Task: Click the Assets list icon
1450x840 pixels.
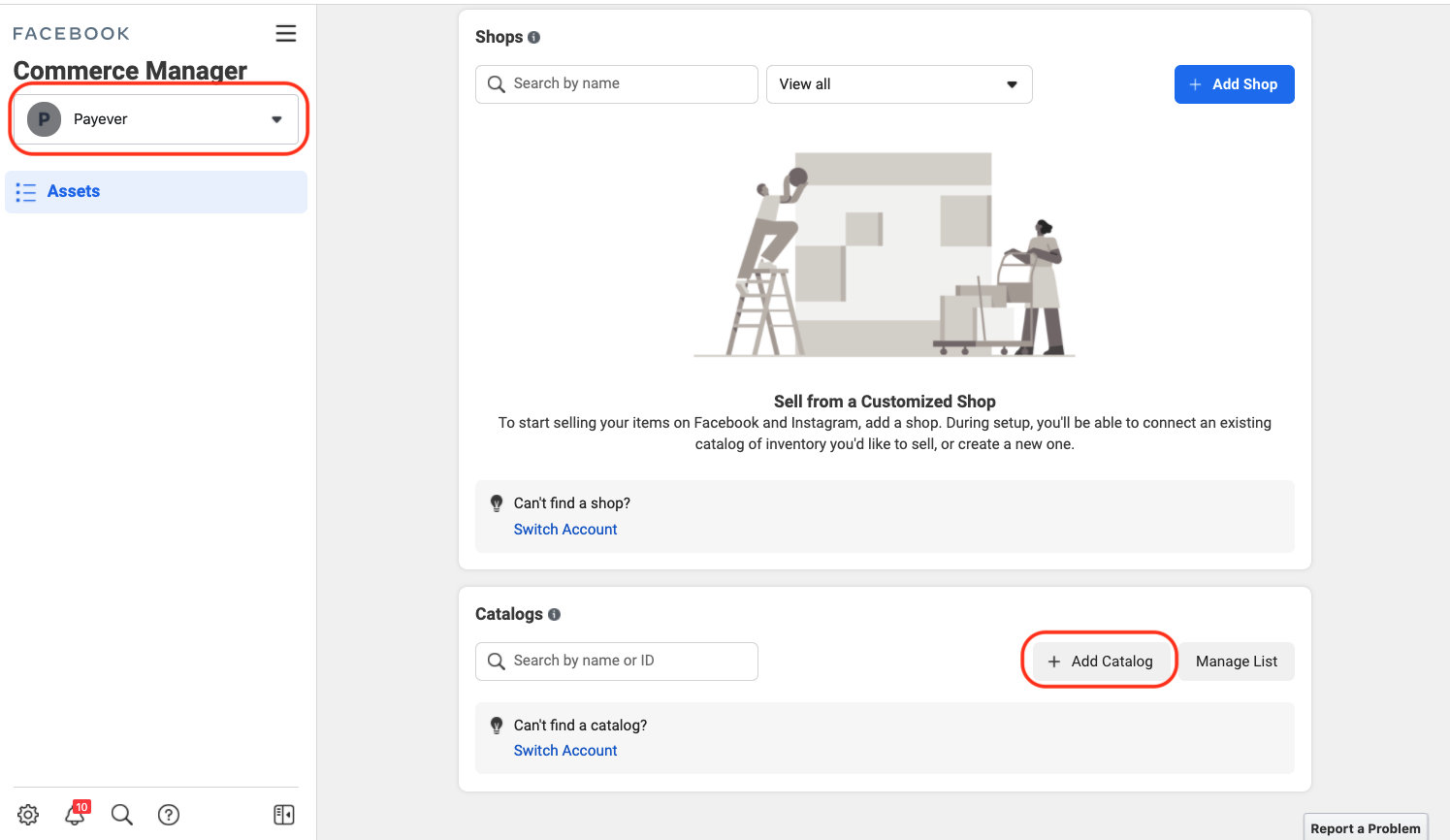Action: tap(26, 192)
